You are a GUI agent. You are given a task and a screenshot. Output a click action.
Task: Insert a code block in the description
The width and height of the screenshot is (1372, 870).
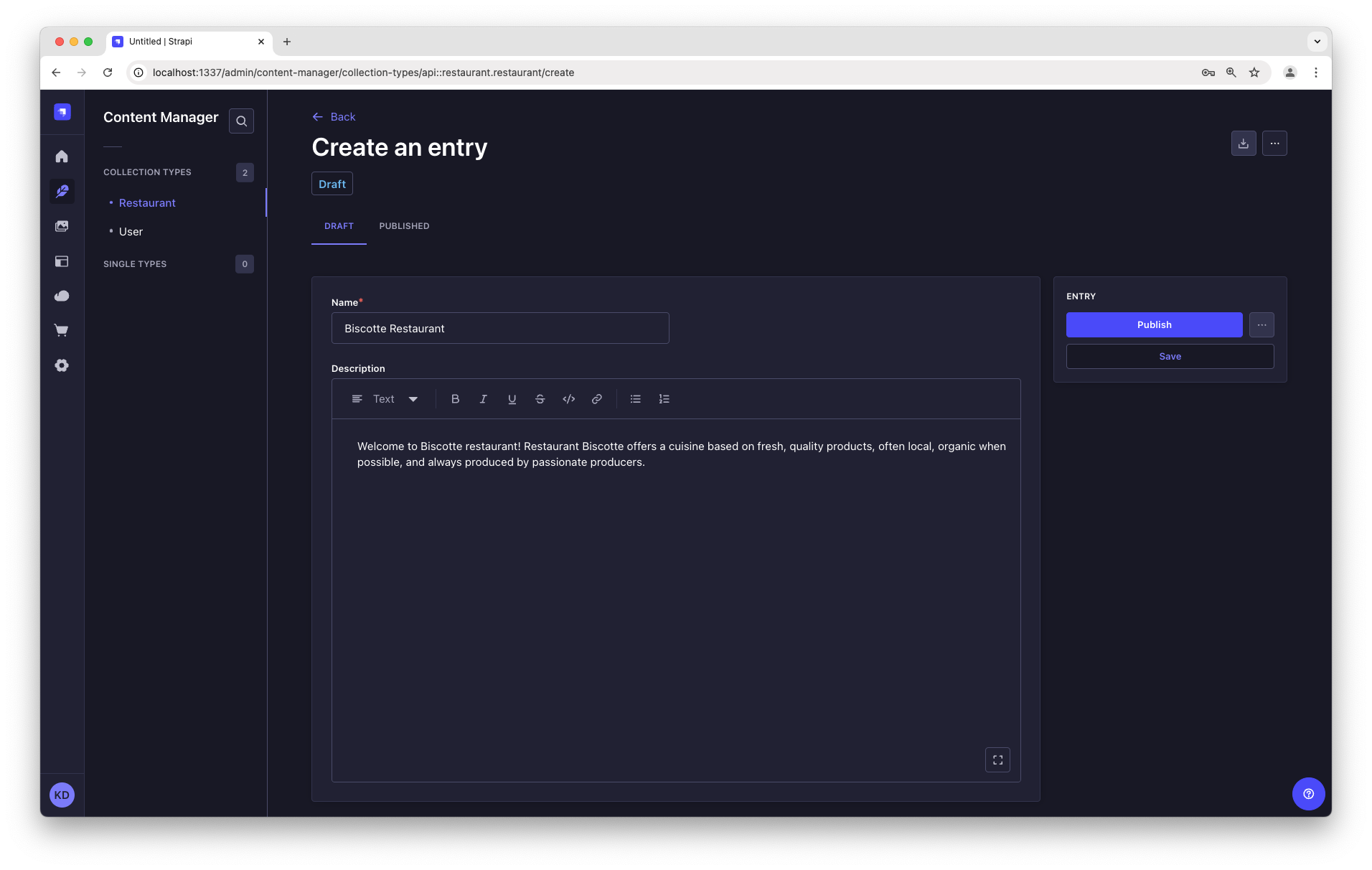568,399
